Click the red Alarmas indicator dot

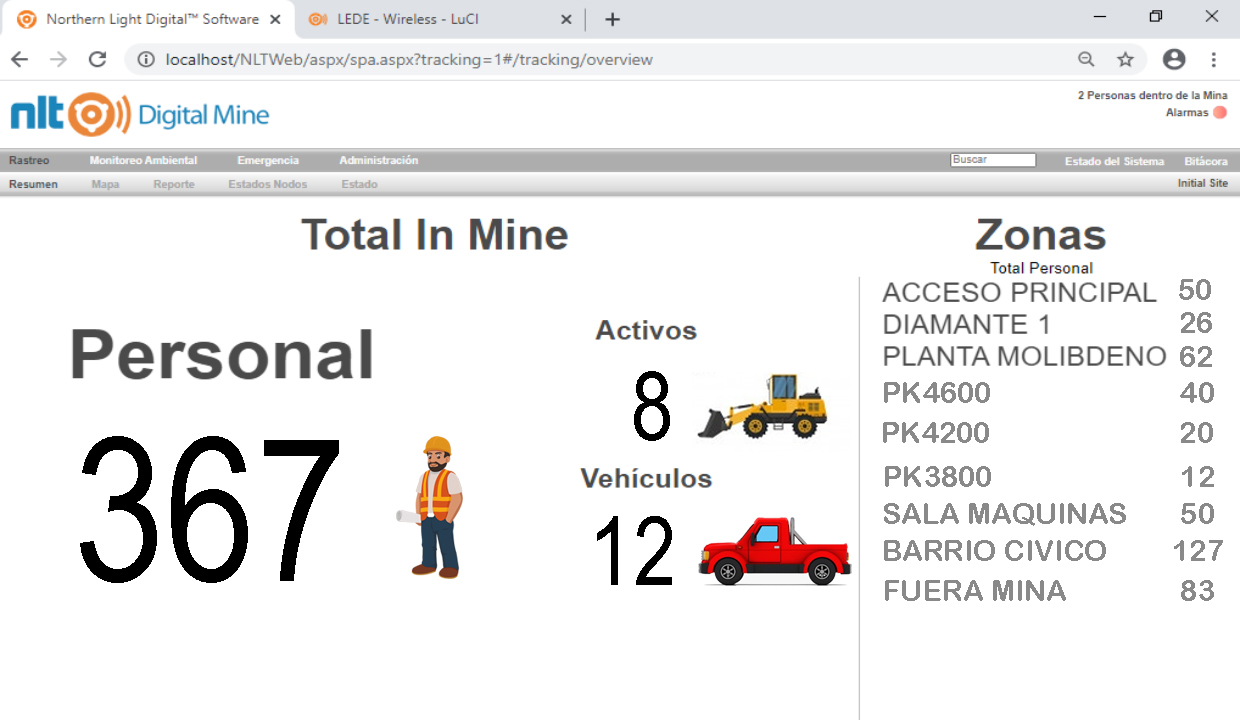pos(1220,113)
